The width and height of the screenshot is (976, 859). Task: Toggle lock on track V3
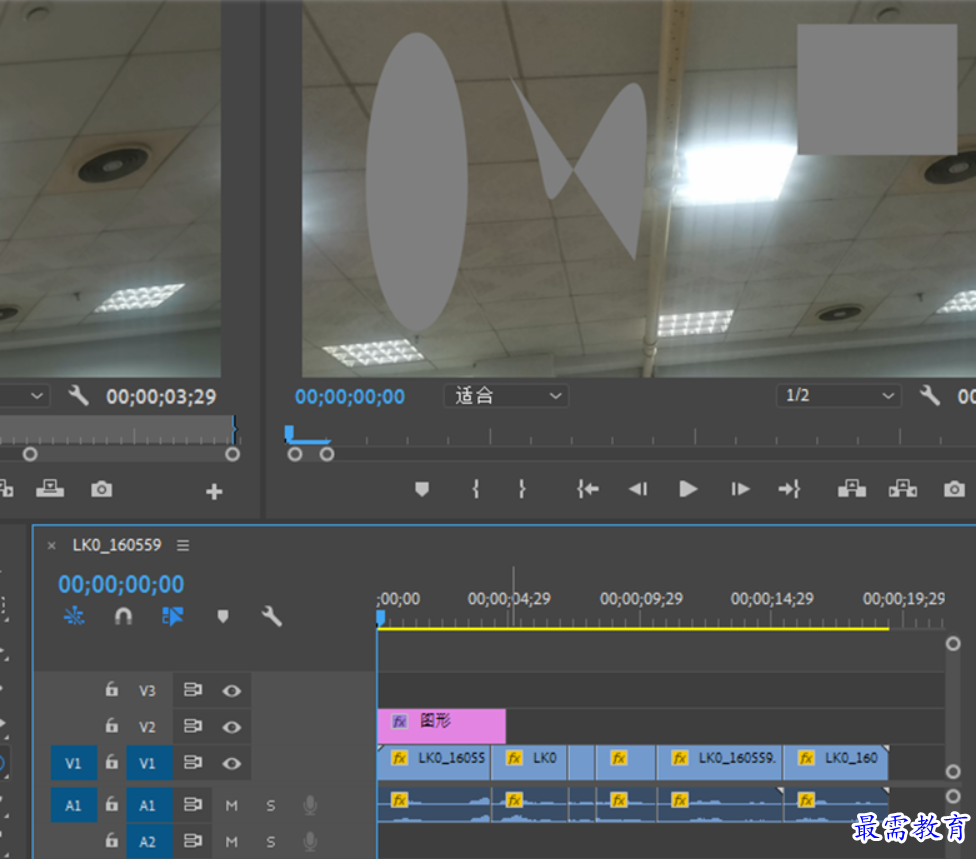[x=111, y=690]
